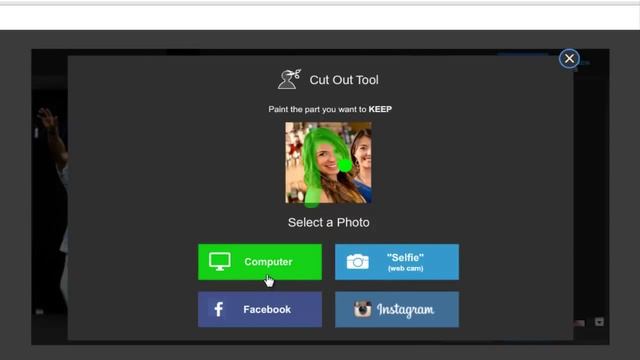The height and width of the screenshot is (360, 640).
Task: Pick the Facebook photo source button
Action: coord(260,309)
